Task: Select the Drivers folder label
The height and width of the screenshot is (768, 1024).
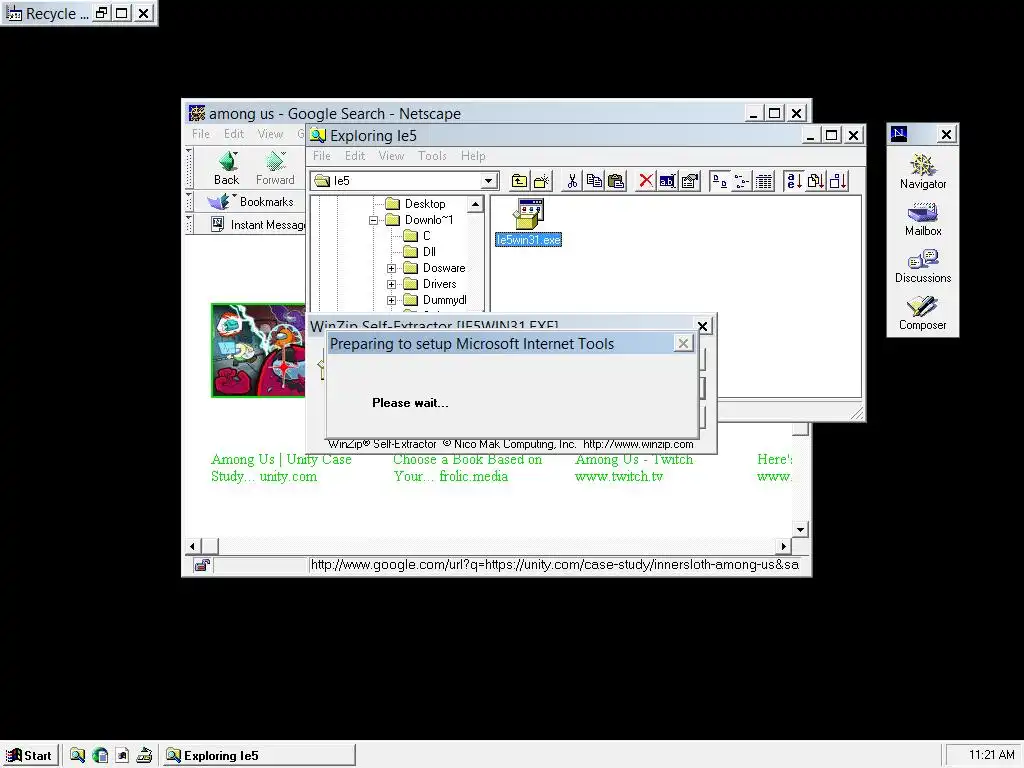Action: click(440, 284)
